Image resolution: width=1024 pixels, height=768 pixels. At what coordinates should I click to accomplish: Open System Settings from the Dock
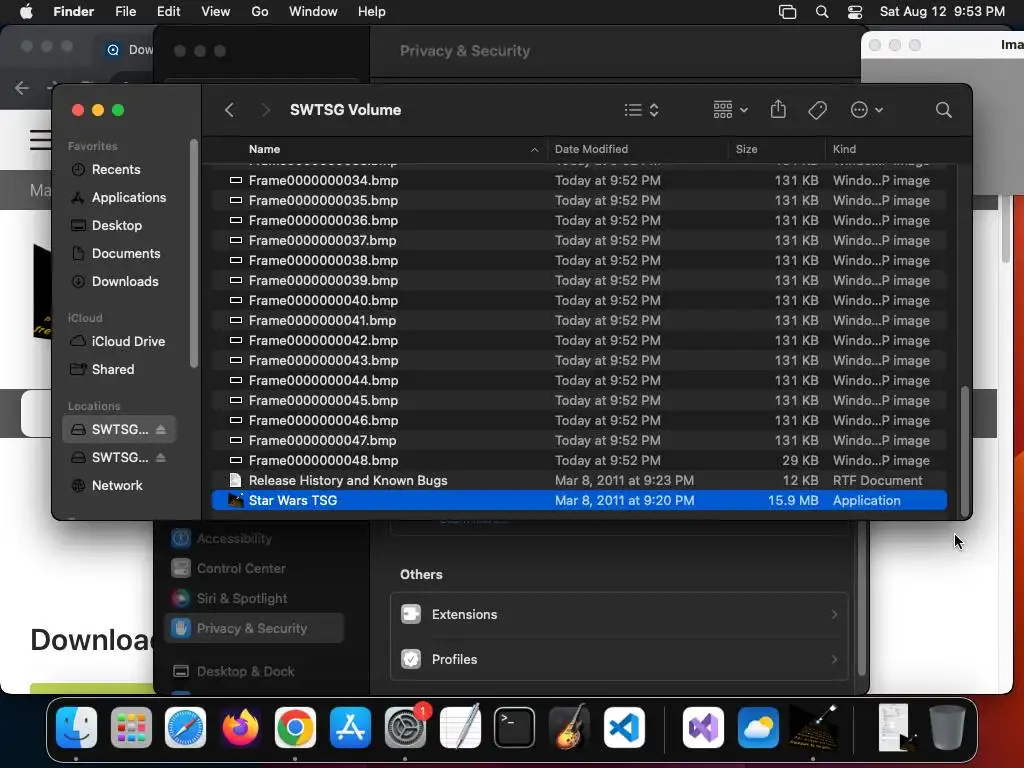tap(406, 727)
